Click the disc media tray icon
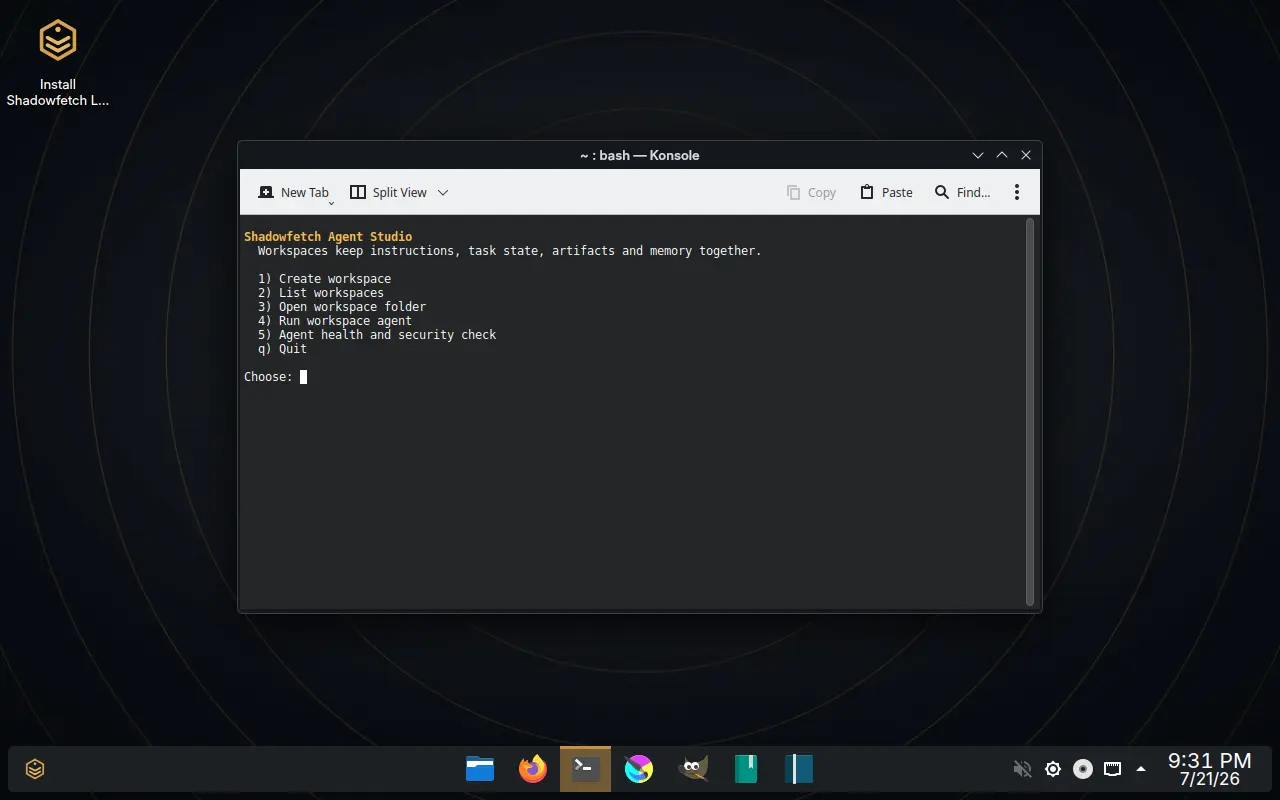The image size is (1280, 800). 1082,769
